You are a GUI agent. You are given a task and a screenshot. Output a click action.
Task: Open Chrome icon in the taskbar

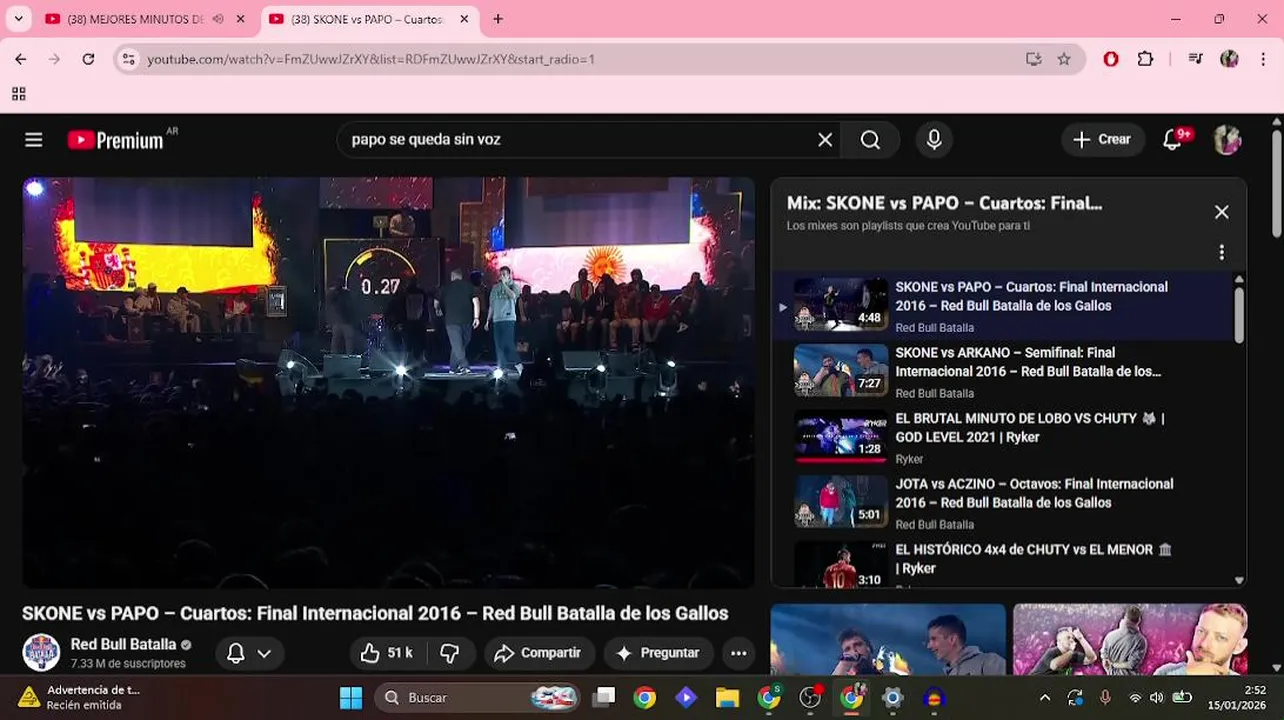[644, 697]
